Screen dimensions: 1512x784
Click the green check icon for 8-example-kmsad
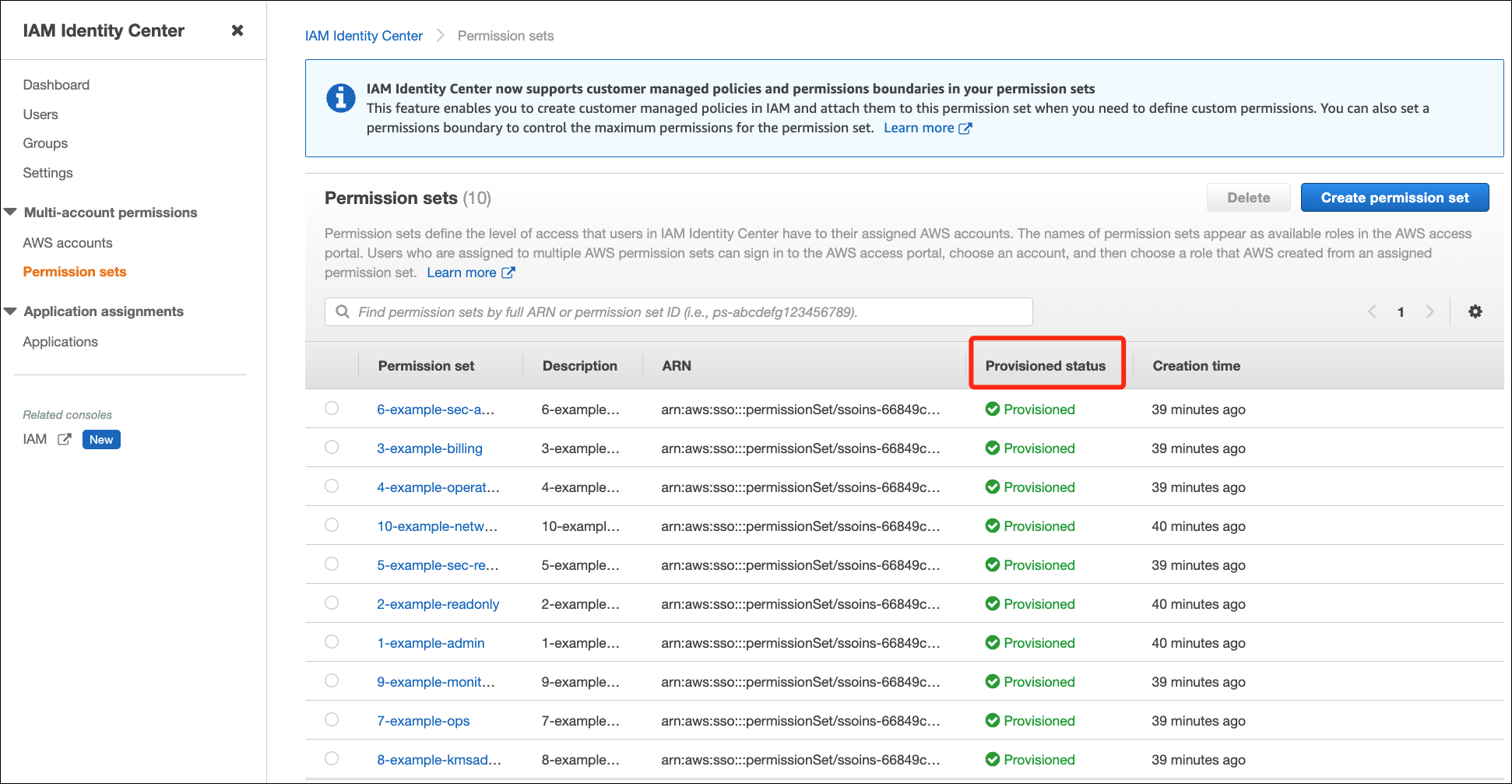coord(992,759)
